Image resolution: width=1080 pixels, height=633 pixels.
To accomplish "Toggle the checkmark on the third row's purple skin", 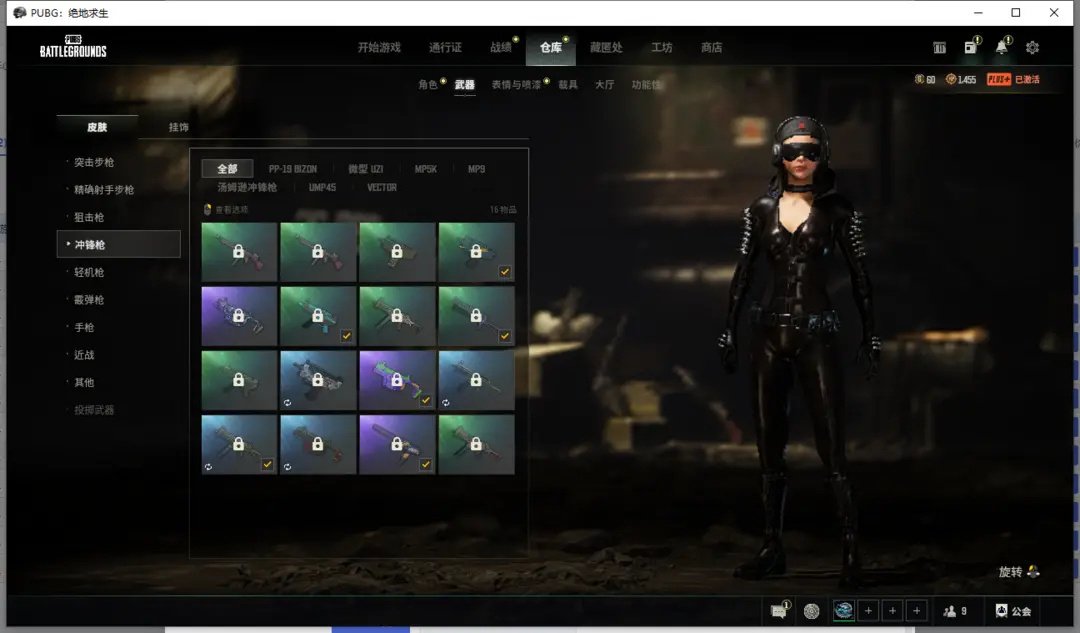I will (x=426, y=400).
